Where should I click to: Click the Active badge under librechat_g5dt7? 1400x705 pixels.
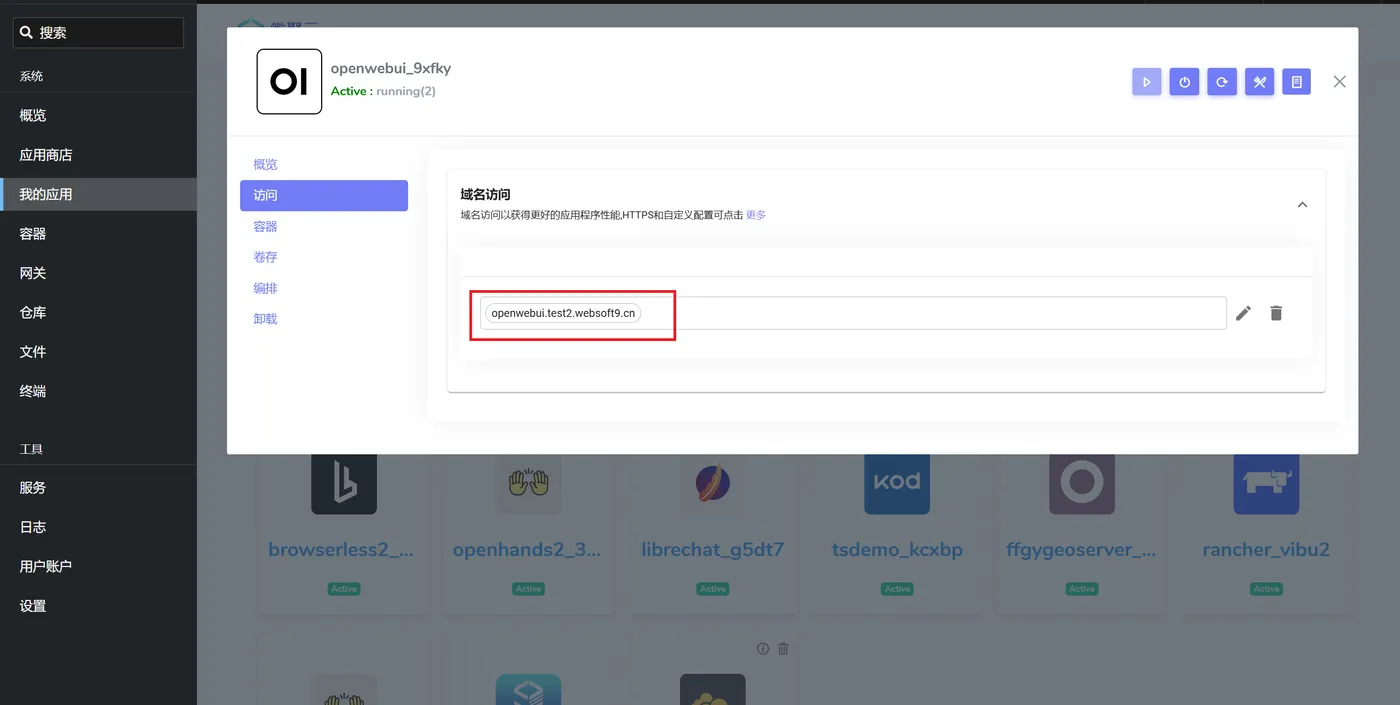pos(713,589)
